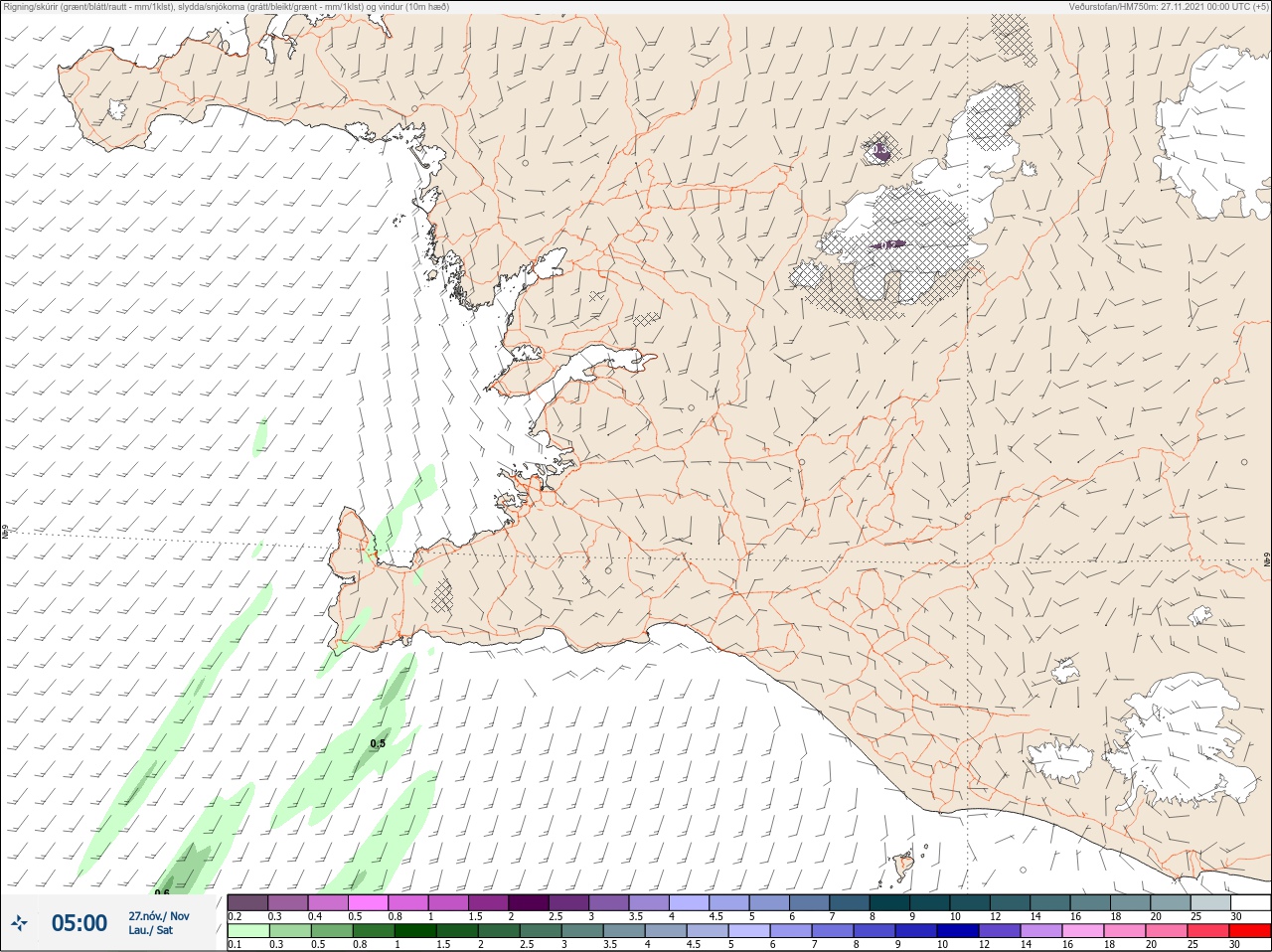The width and height of the screenshot is (1272, 952).
Task: Click the '0.1' value on rain legend
Action: (x=236, y=944)
